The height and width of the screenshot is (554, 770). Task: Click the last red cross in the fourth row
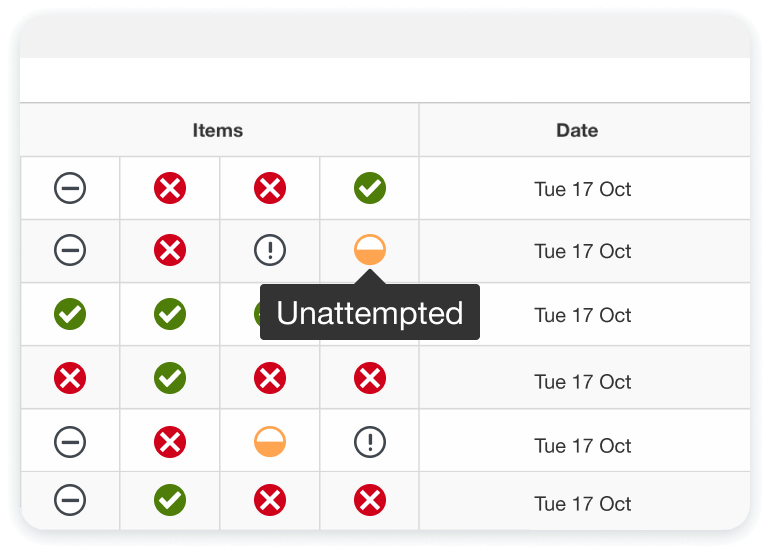pos(370,378)
